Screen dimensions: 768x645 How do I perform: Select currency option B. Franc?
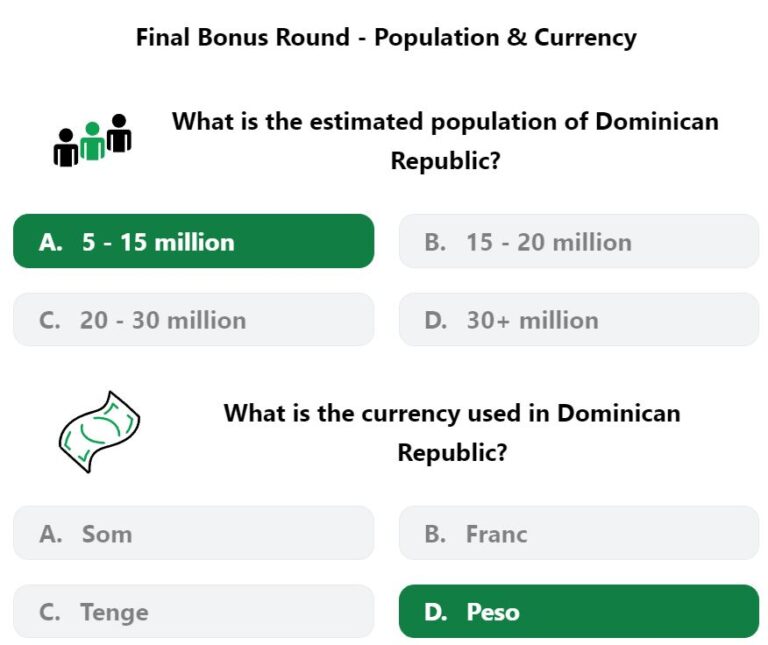click(x=579, y=533)
